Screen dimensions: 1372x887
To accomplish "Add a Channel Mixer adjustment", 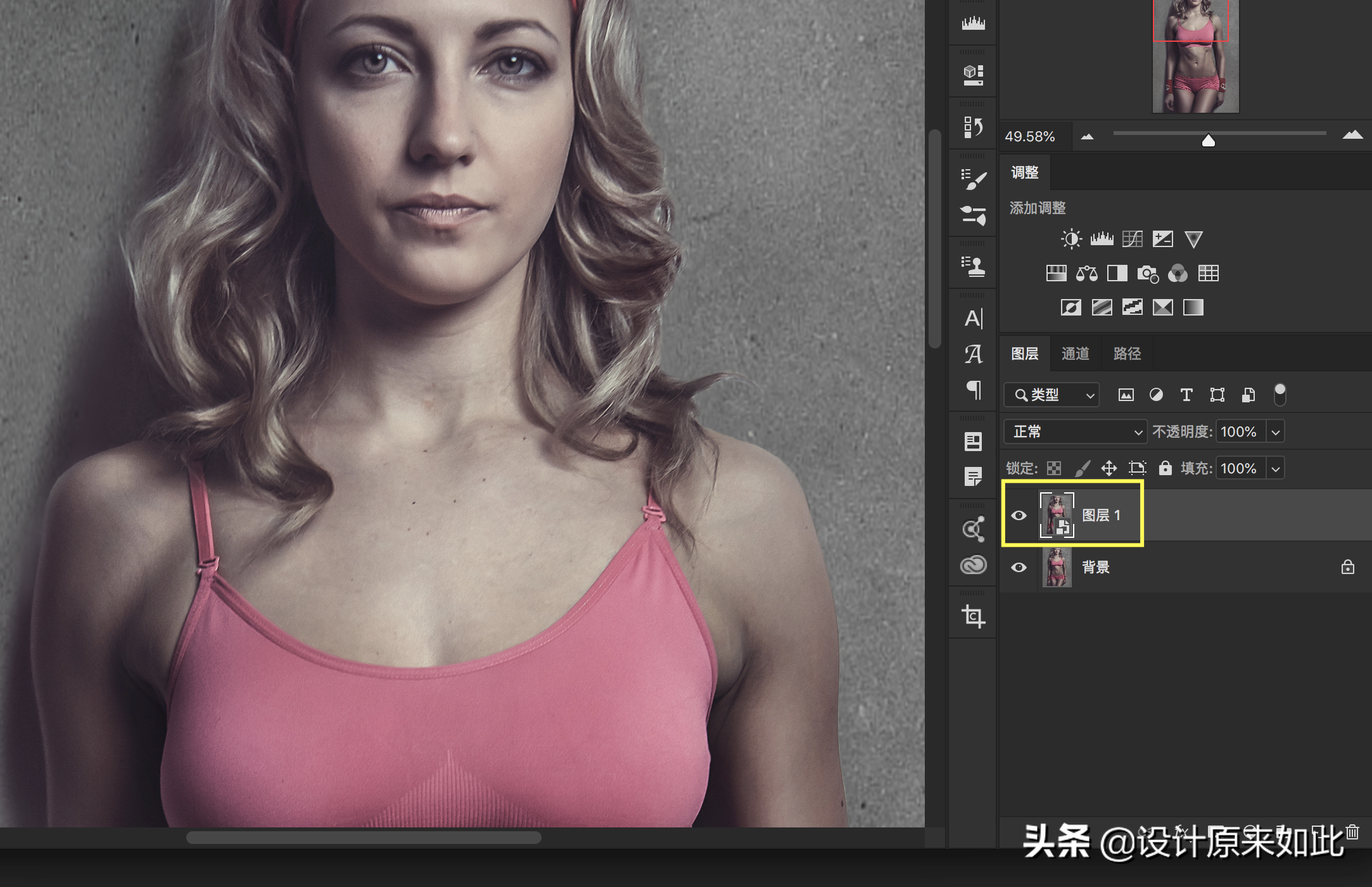I will 1178,273.
